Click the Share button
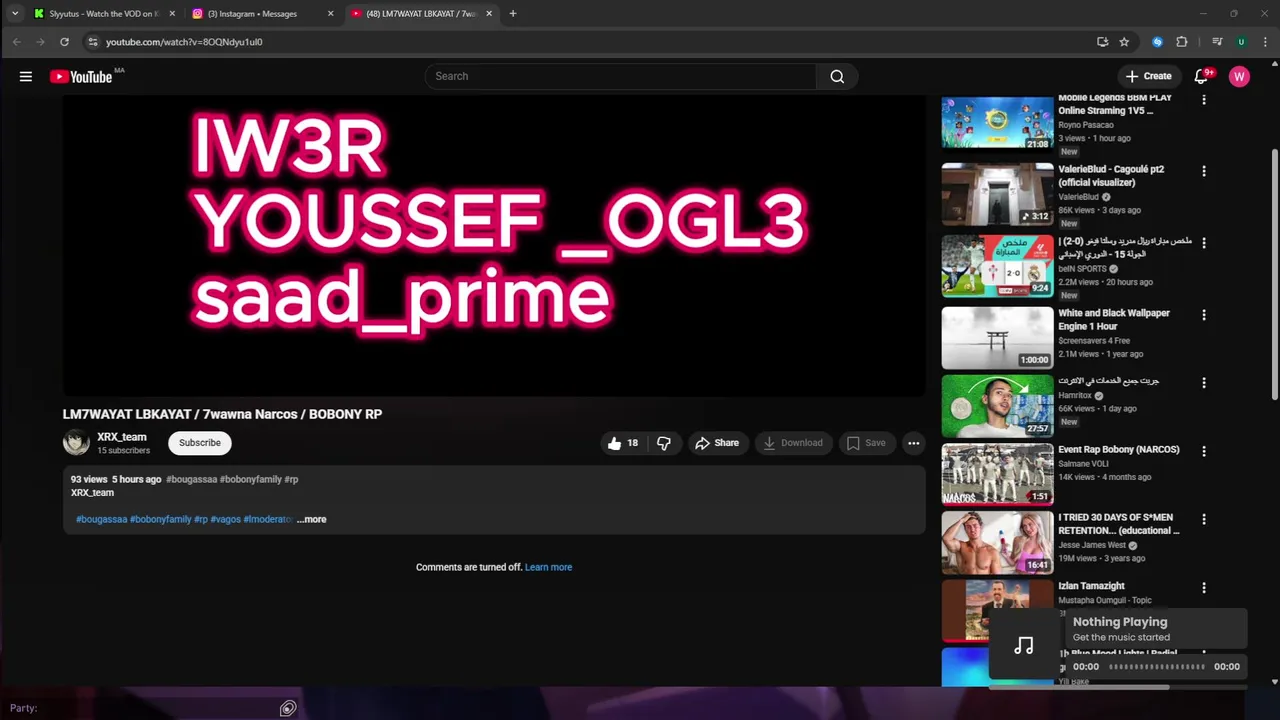 tap(717, 443)
